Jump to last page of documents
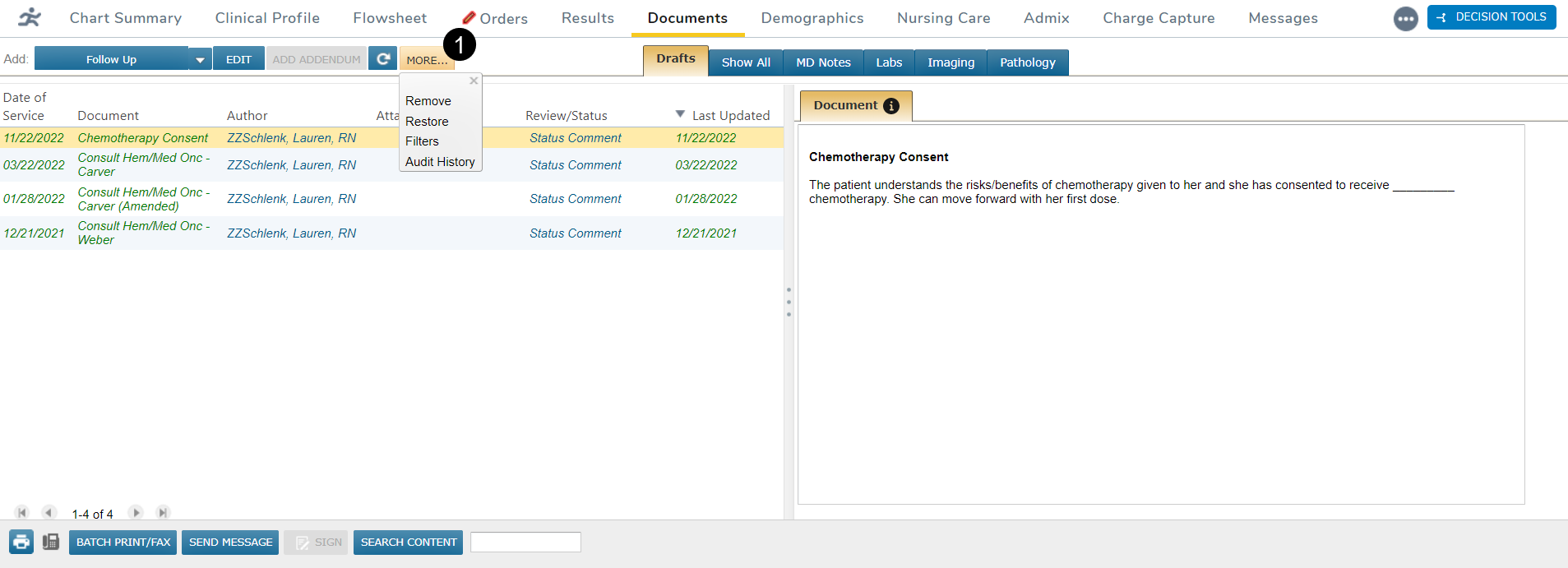The width and height of the screenshot is (1568, 568). click(163, 513)
